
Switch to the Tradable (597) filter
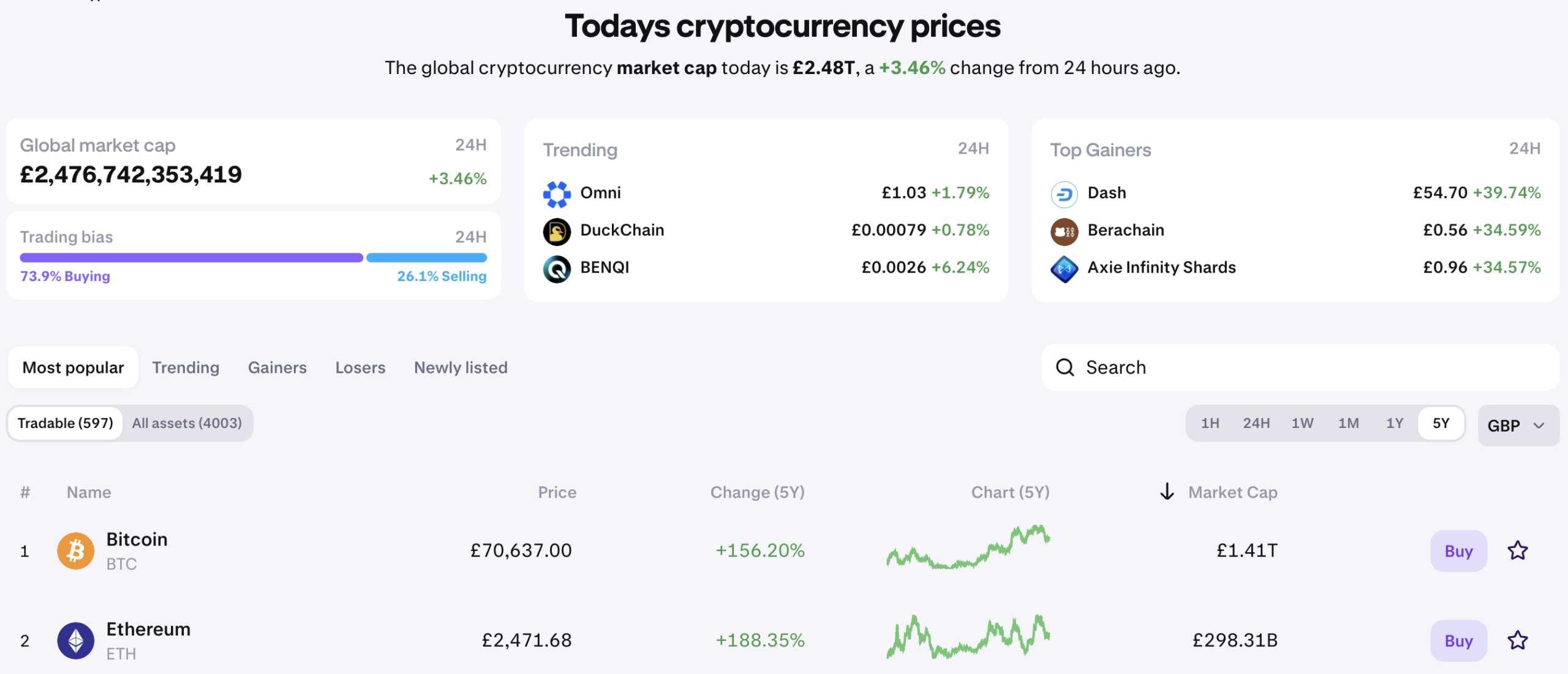point(65,422)
